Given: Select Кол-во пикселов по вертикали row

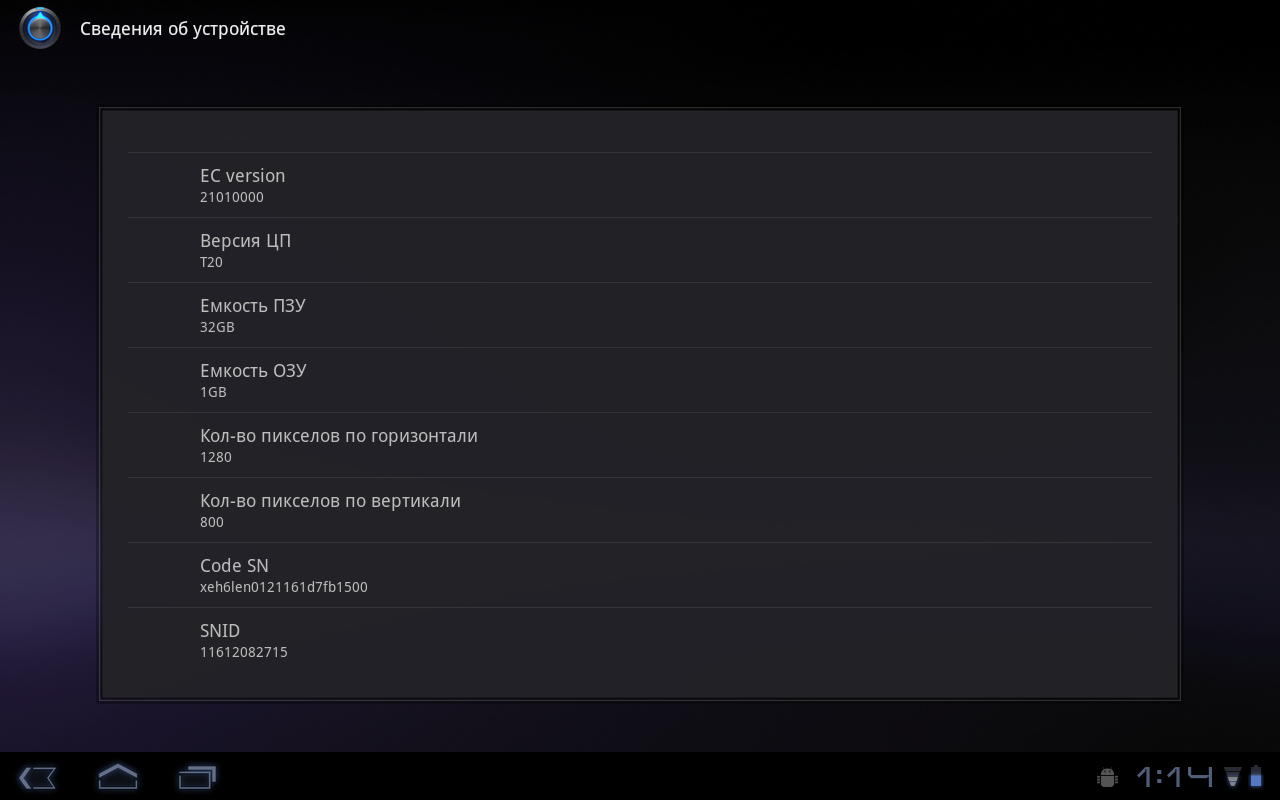Looking at the screenshot, I should 640,510.
